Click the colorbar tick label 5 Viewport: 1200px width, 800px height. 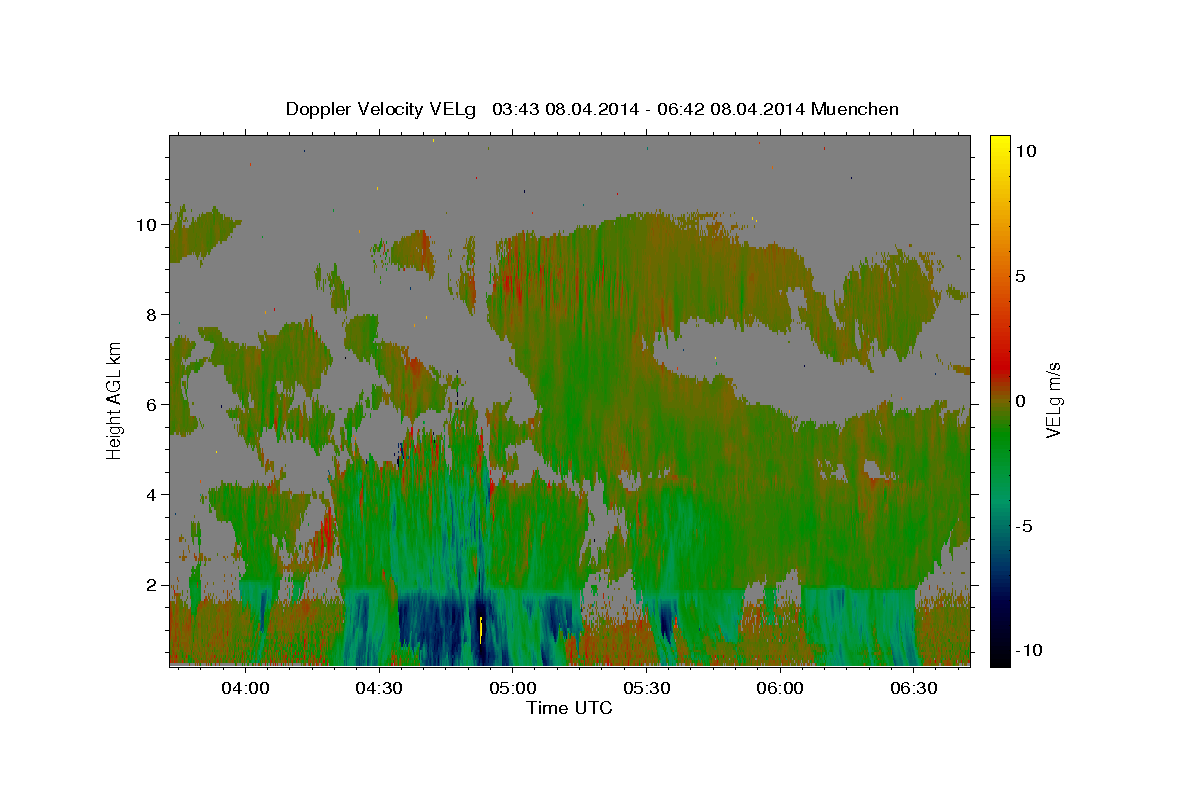(x=1020, y=276)
